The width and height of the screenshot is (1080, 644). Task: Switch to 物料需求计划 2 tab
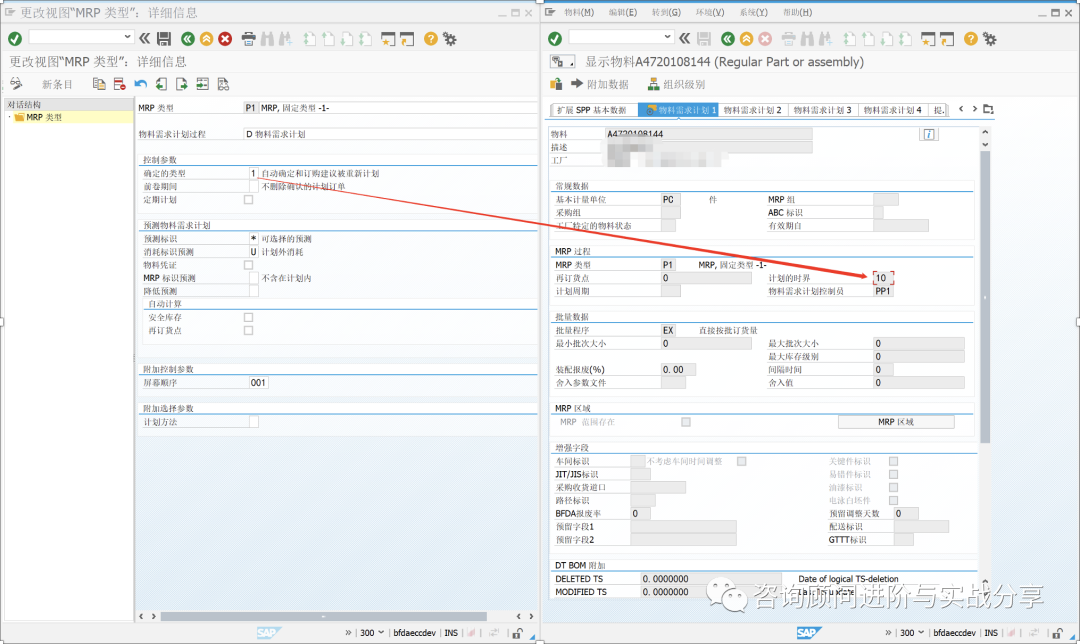(752, 110)
